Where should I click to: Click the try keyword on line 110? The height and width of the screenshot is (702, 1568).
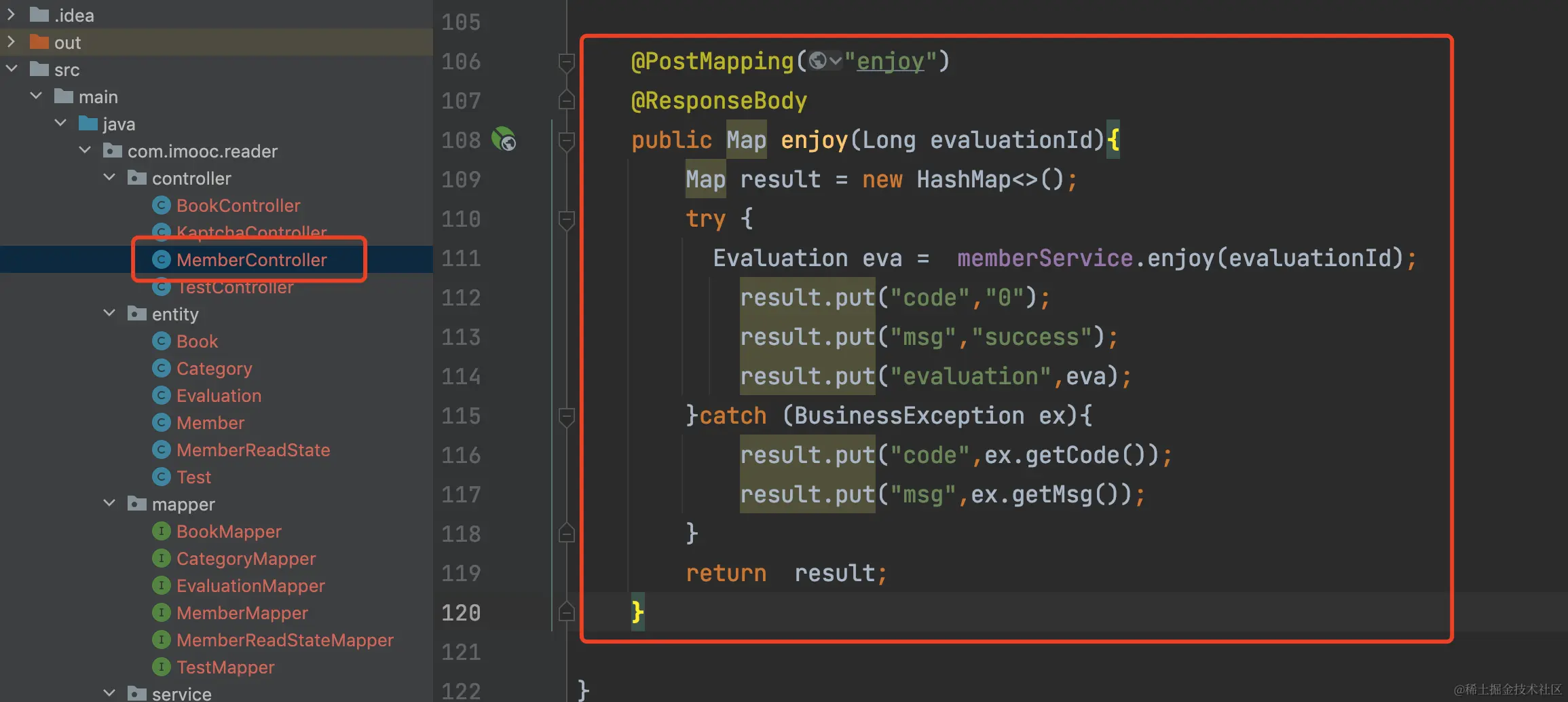pos(706,219)
